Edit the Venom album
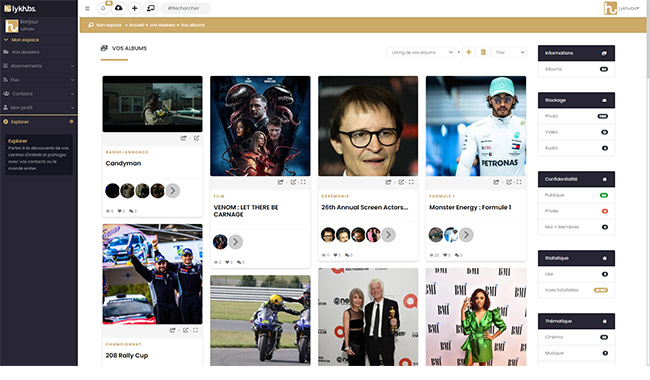650x380 pixels. [293, 182]
